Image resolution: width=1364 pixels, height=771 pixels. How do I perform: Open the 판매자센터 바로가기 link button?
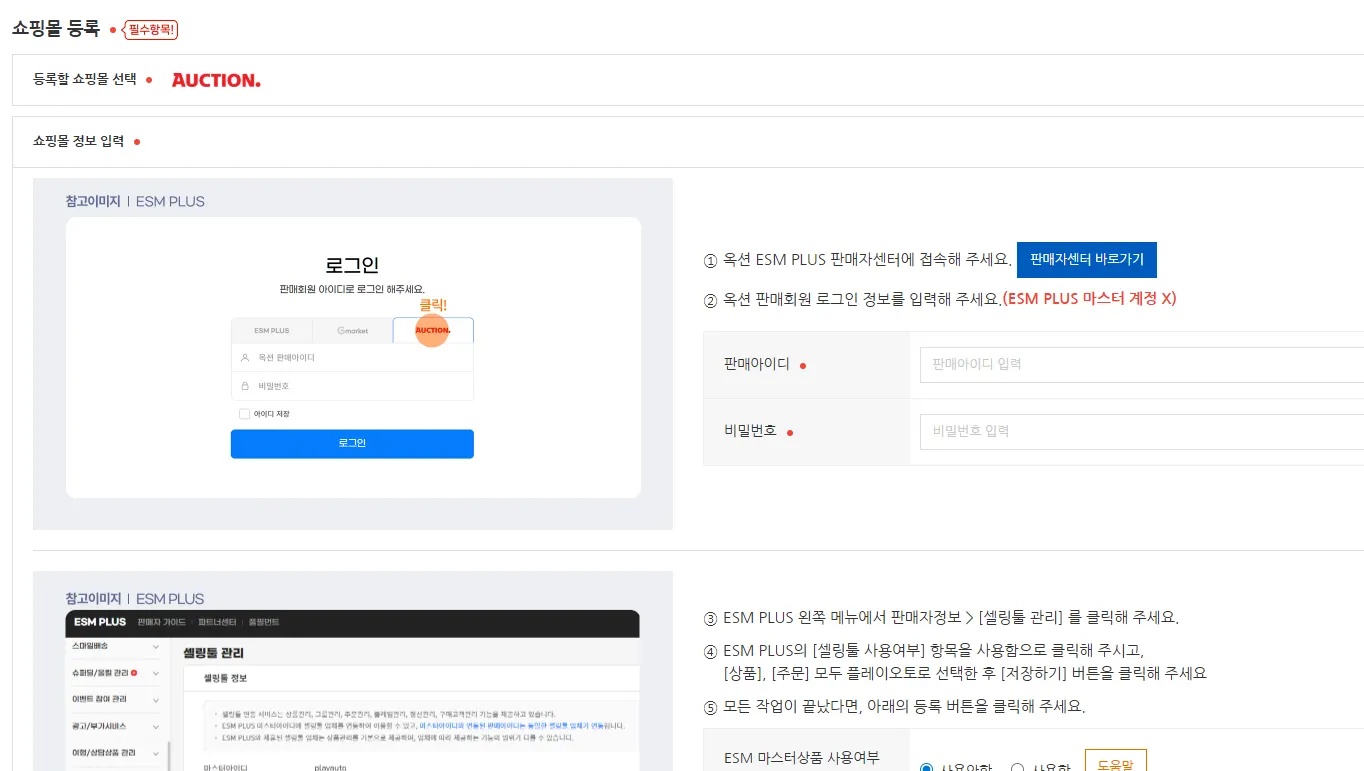coord(1086,259)
